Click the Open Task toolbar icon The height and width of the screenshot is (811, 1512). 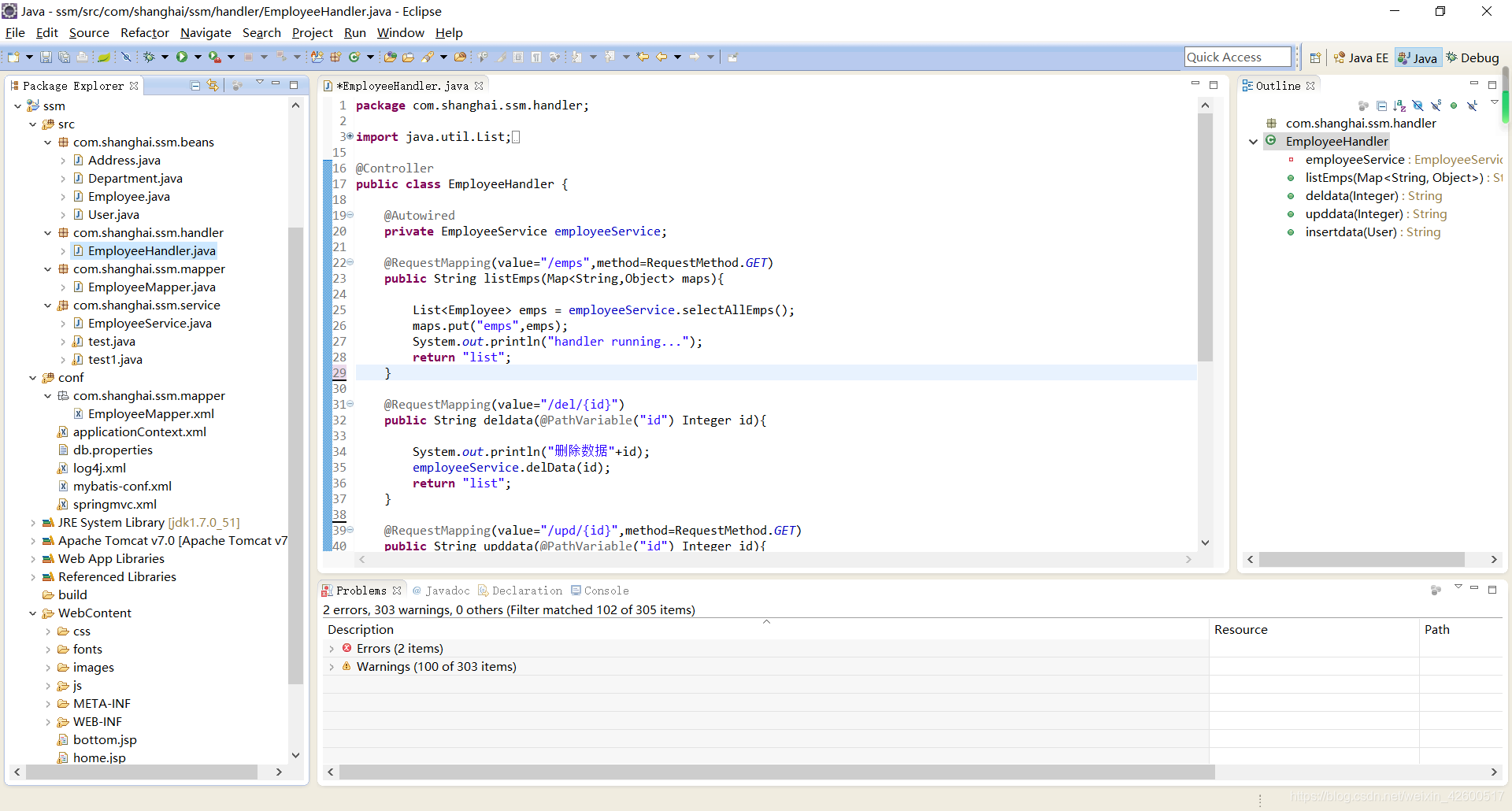(408, 57)
